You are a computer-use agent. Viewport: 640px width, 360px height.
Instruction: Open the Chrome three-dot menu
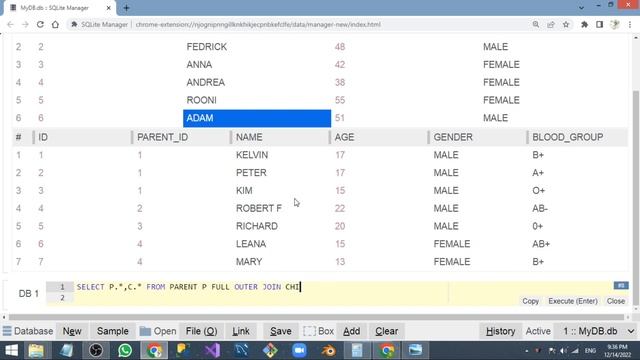[630, 24]
